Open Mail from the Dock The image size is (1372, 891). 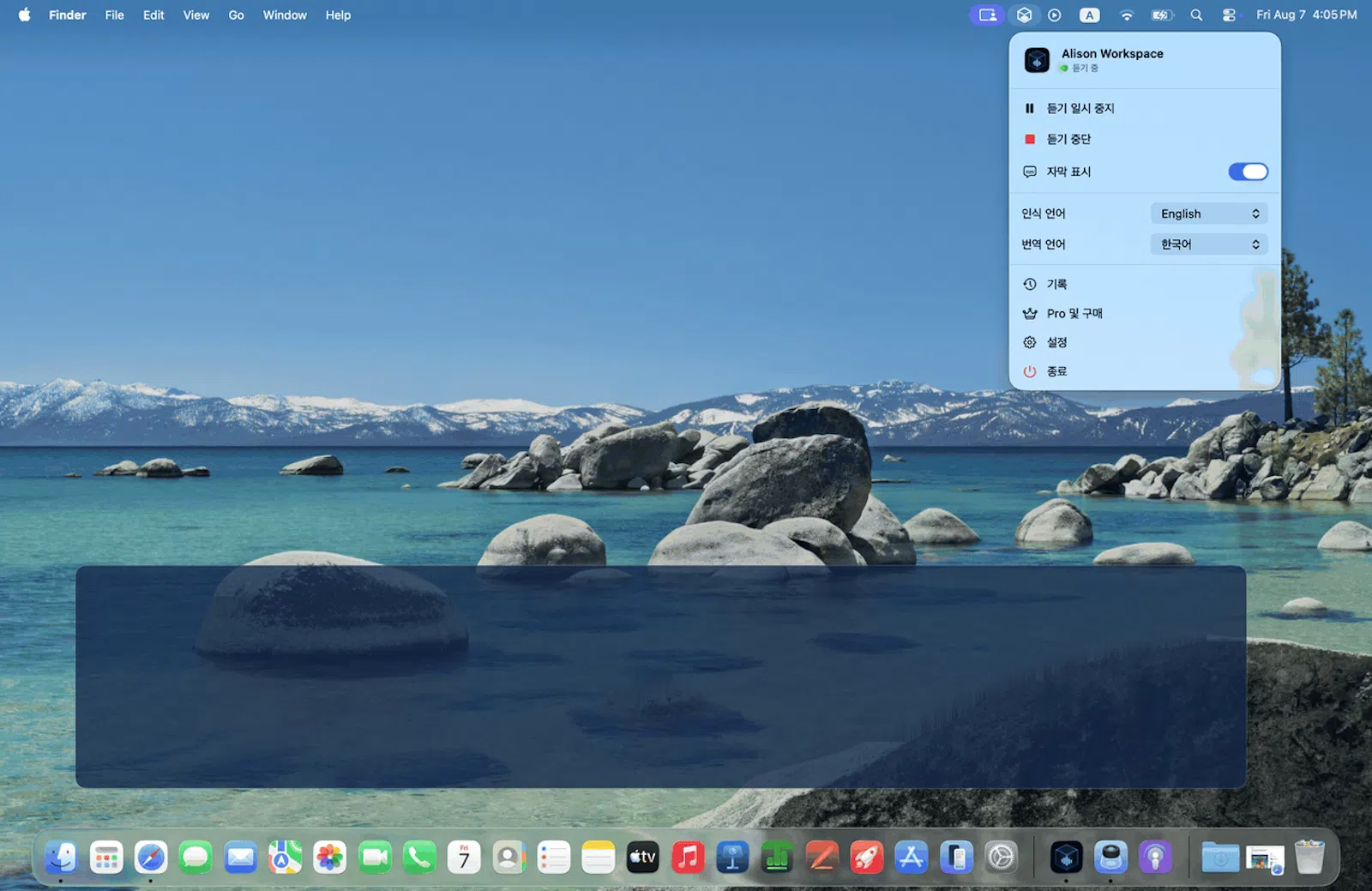tap(240, 857)
